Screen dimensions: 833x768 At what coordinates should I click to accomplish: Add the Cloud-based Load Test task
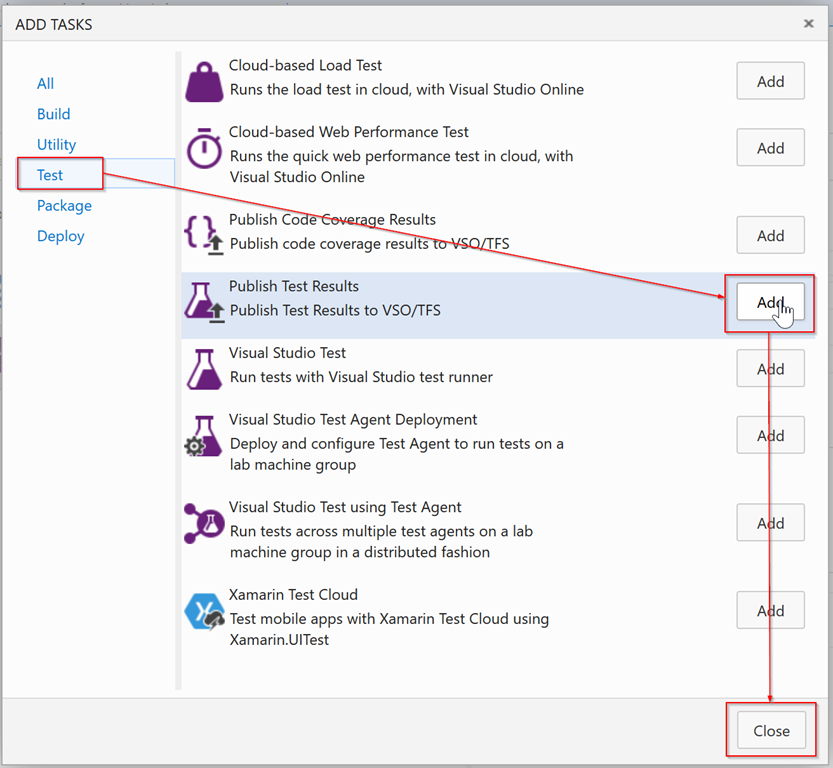(770, 82)
